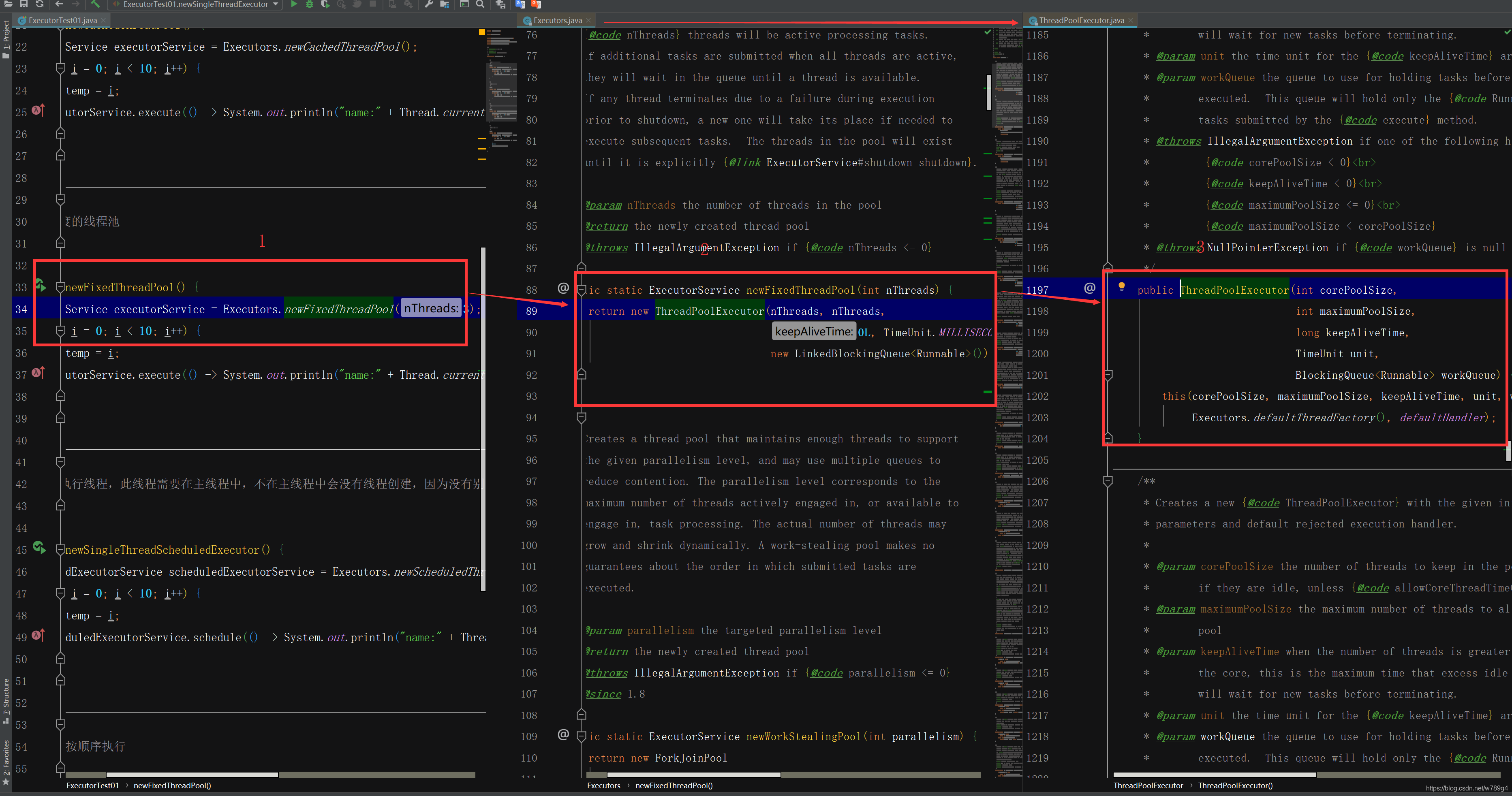This screenshot has width=1512, height=796.
Task: Click the nThreads: parameter hint at line 34
Action: [x=432, y=309]
